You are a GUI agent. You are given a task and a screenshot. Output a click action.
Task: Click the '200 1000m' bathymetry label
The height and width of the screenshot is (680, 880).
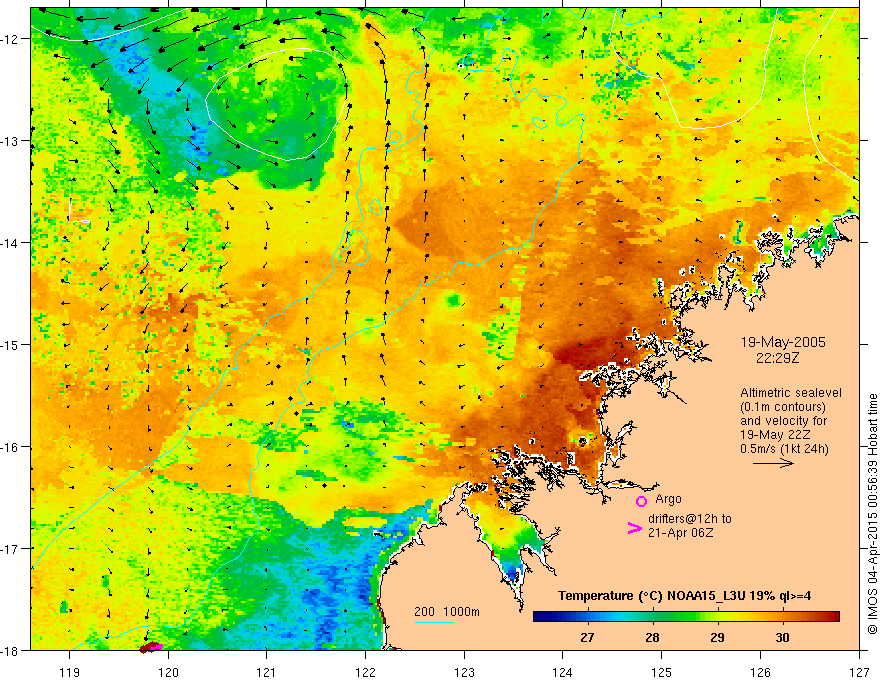[x=447, y=612]
